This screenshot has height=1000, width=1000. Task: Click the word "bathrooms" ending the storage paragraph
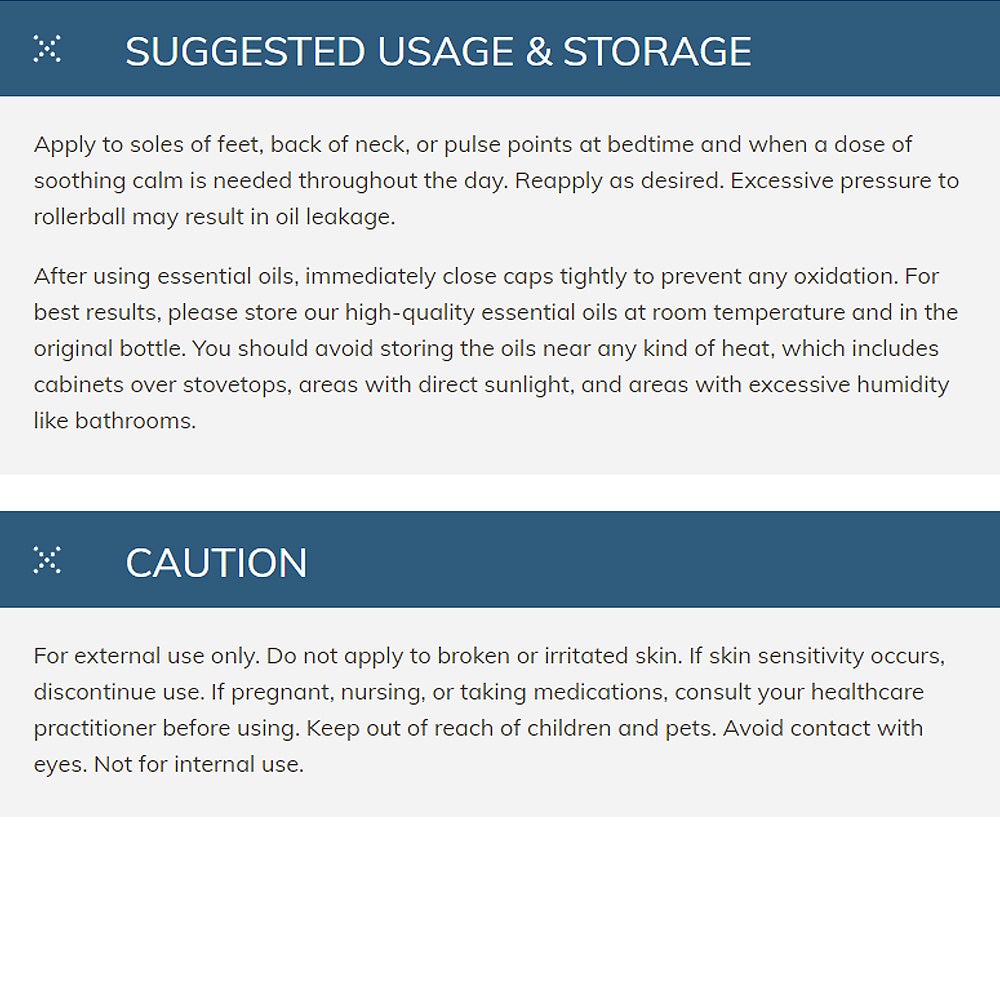[x=133, y=421]
